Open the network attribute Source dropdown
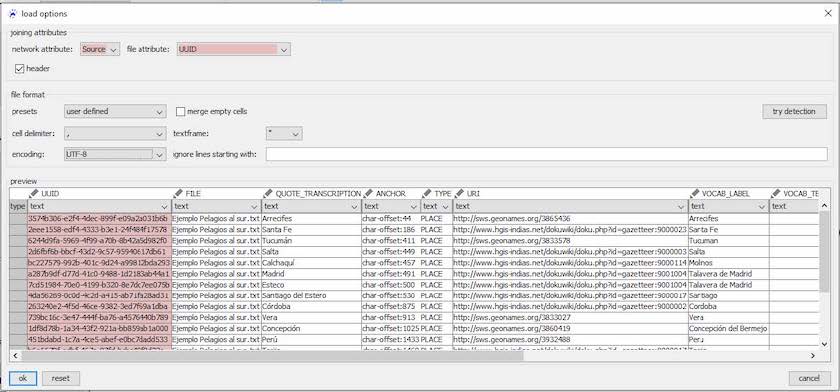840x392 pixels. click(x=100, y=49)
